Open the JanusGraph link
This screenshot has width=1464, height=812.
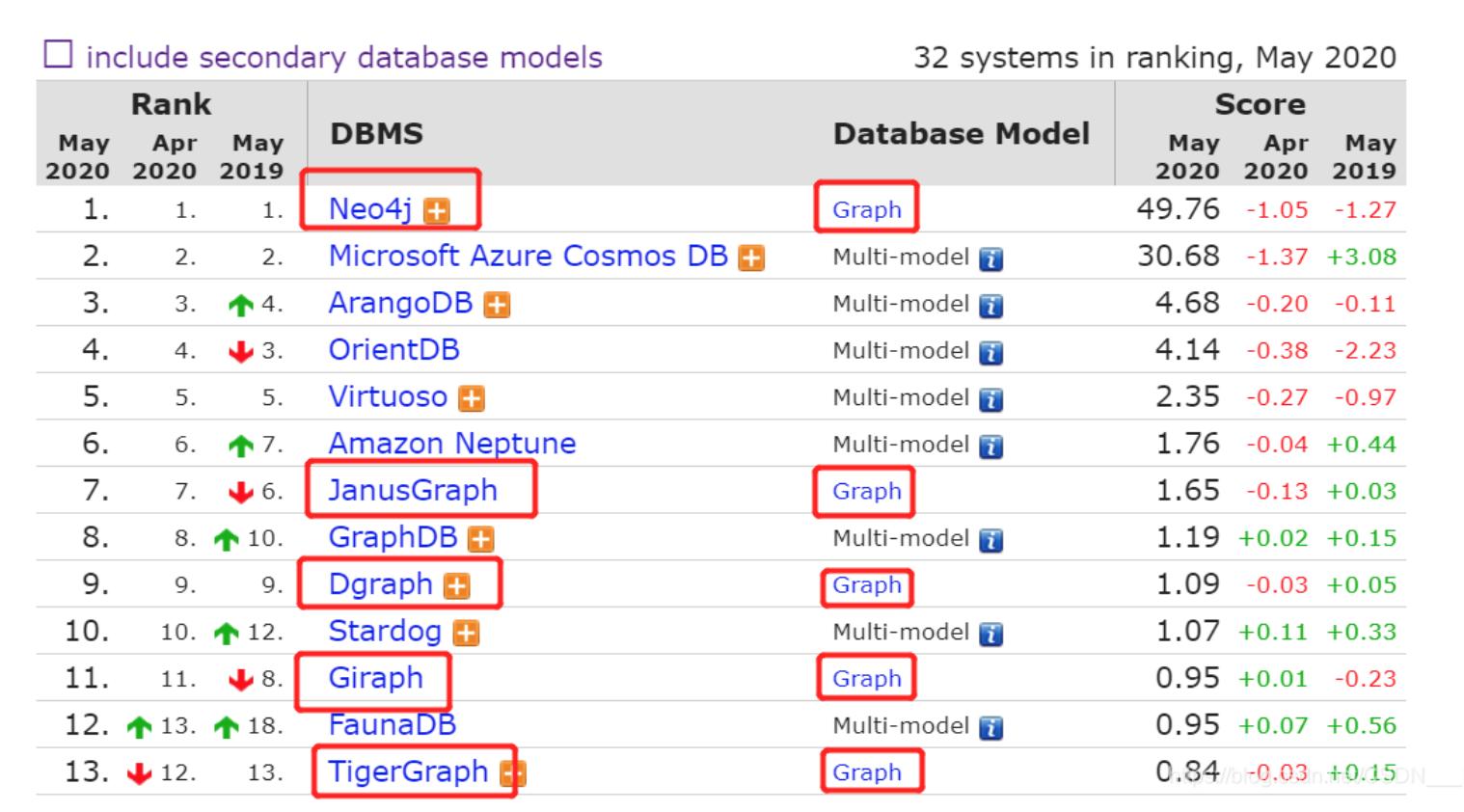413,490
